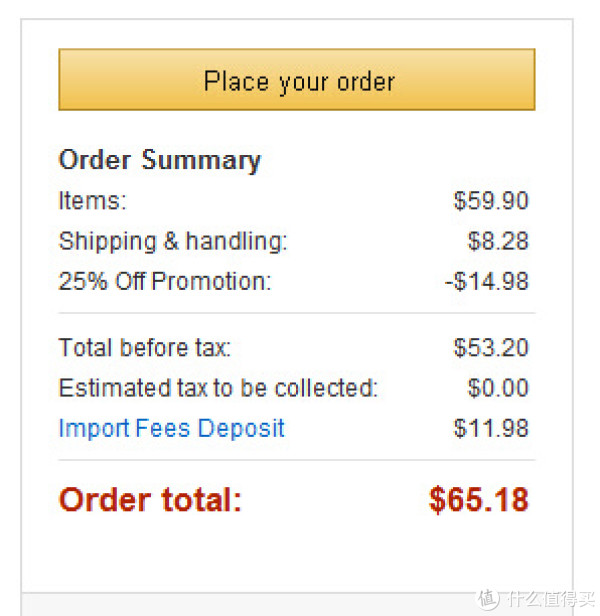The image size is (600, 616).
Task: Click the $53.20 pre-tax total
Action: point(491,348)
